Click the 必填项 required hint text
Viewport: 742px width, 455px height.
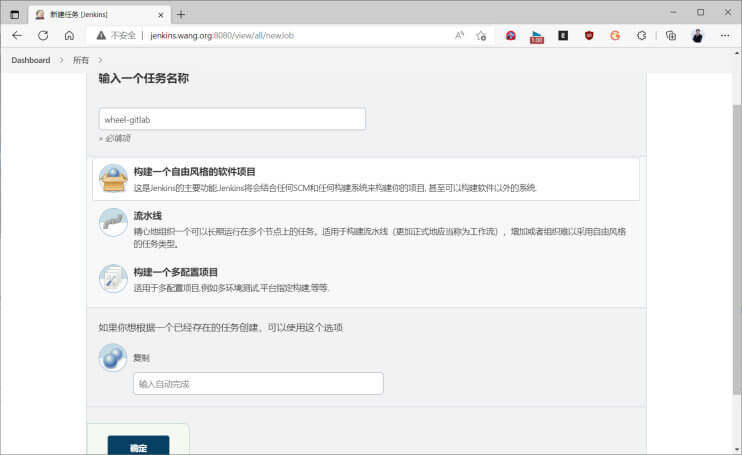tap(115, 138)
